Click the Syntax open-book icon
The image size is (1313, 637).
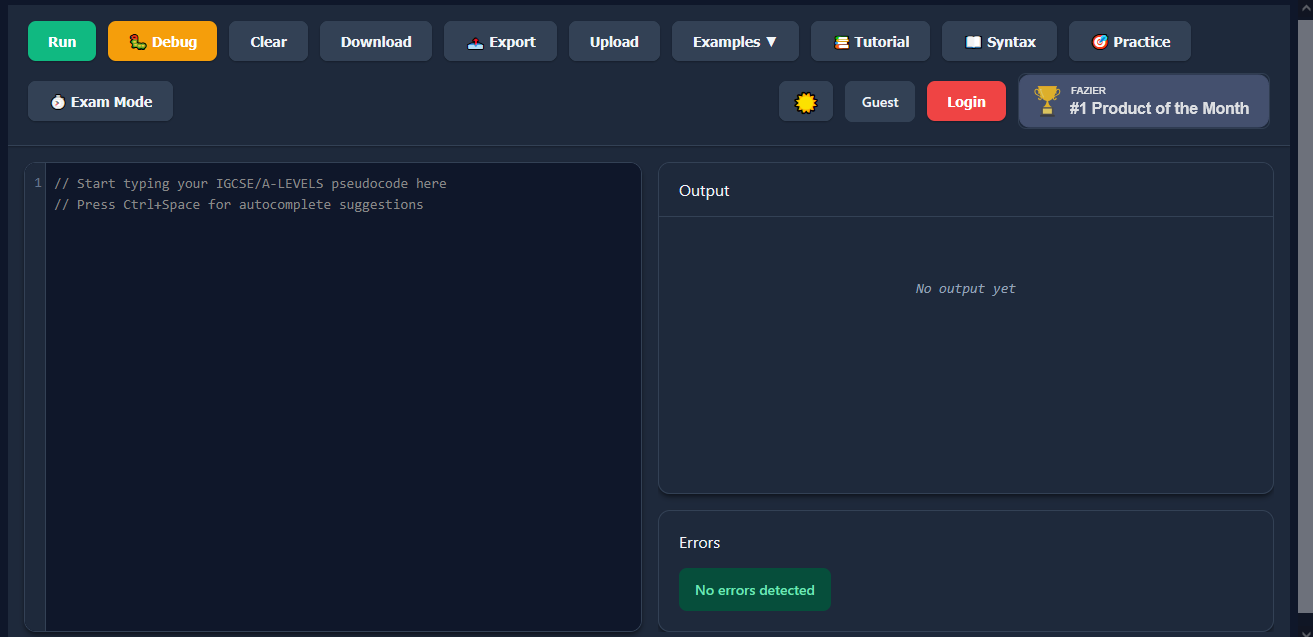(x=972, y=42)
